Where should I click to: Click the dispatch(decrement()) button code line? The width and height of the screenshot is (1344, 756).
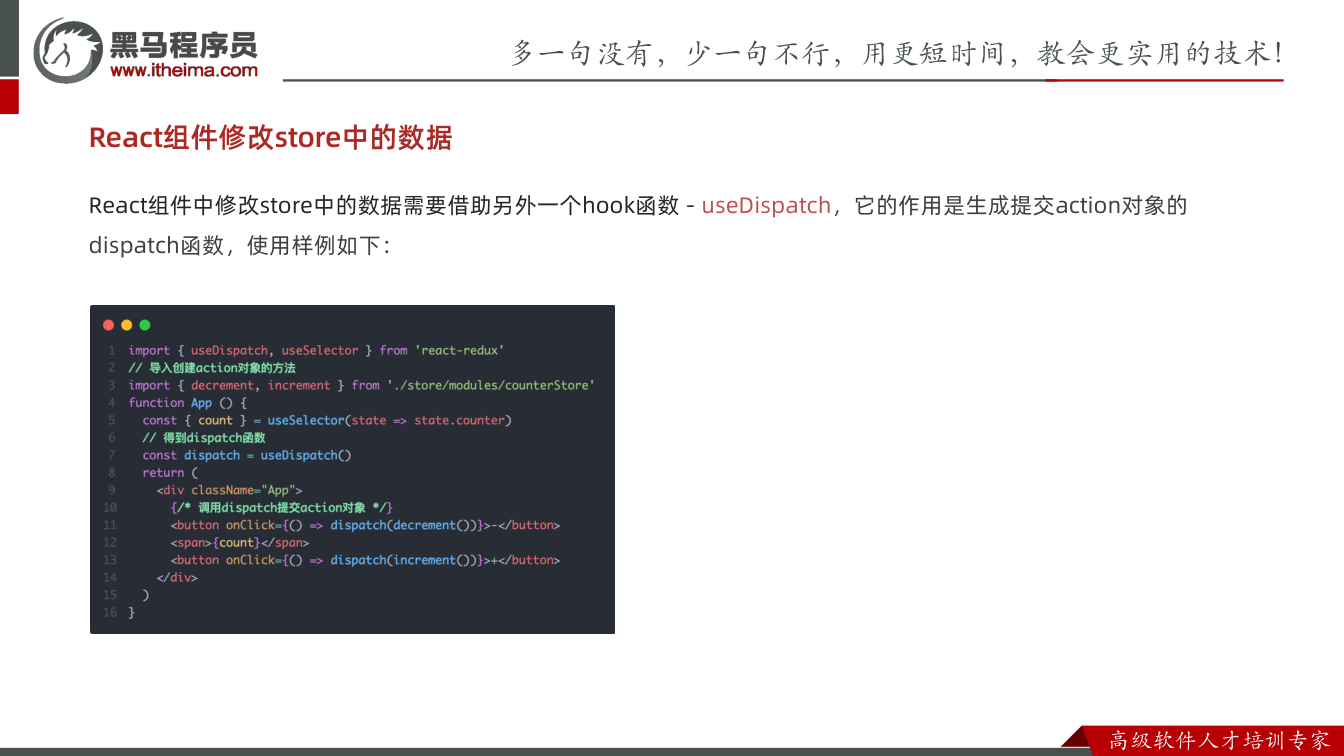point(365,525)
